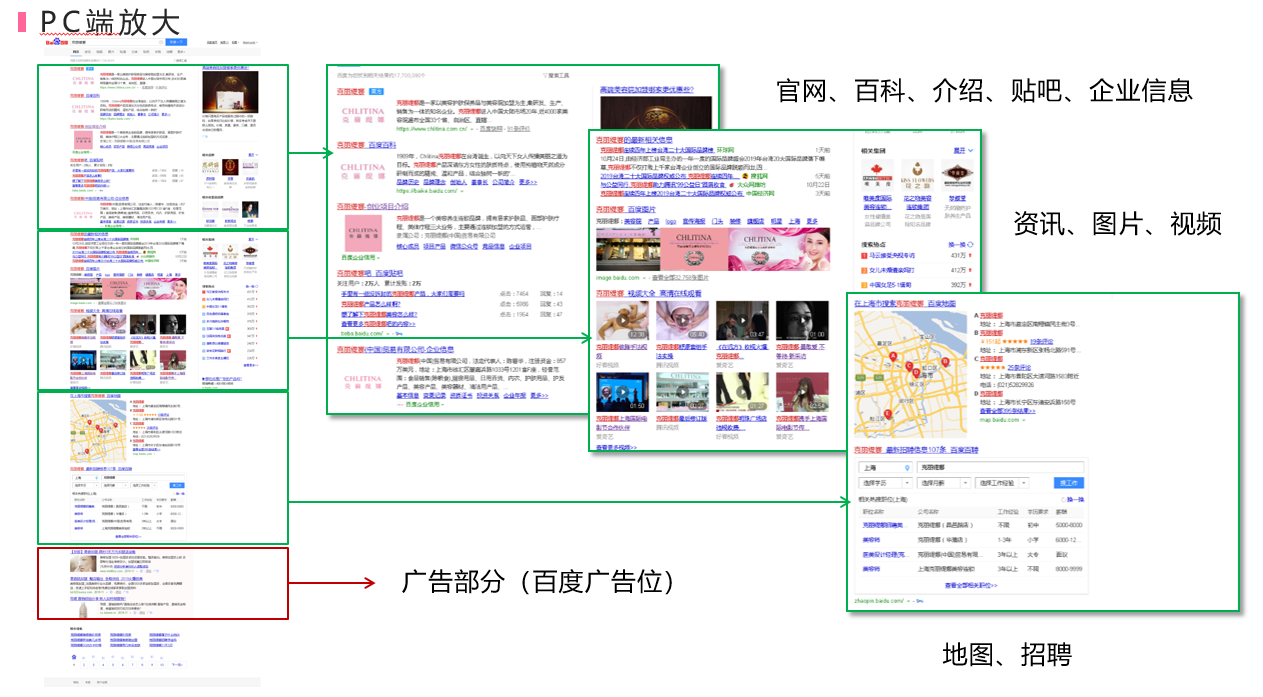Open 克丽缇娜 官方 website result title
This screenshot has width=1263, height=697.
(x=352, y=91)
